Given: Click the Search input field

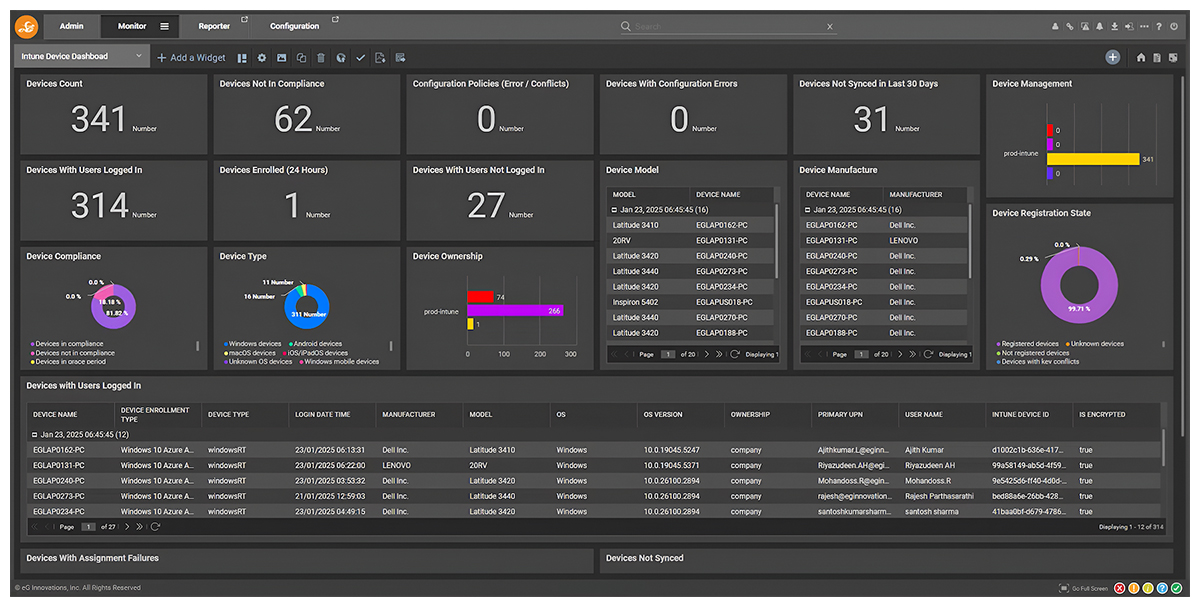Looking at the screenshot, I should coord(728,27).
